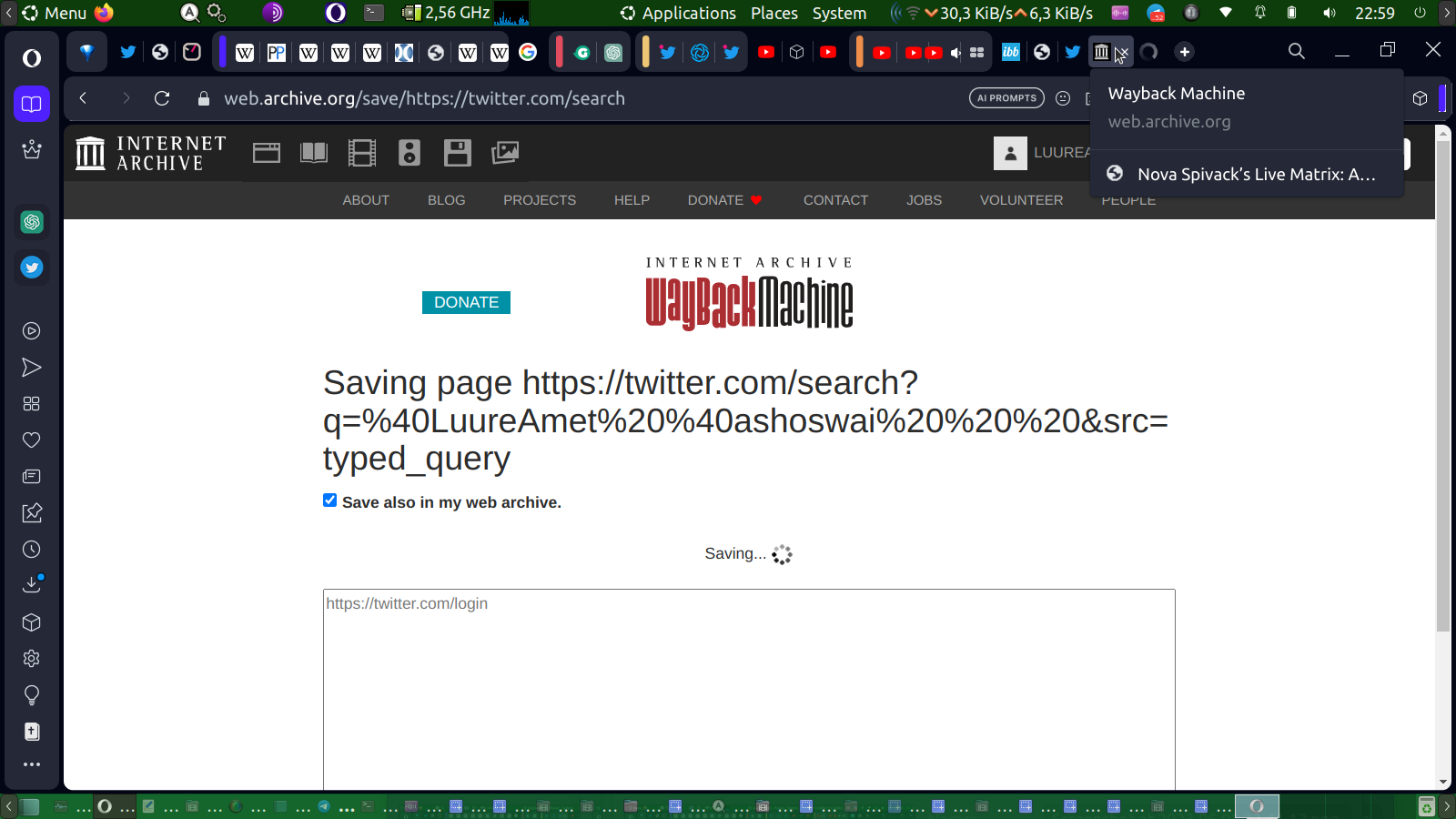The height and width of the screenshot is (819, 1456).
Task: Open the heart (Pinboards) sidebar icon
Action: click(x=32, y=440)
